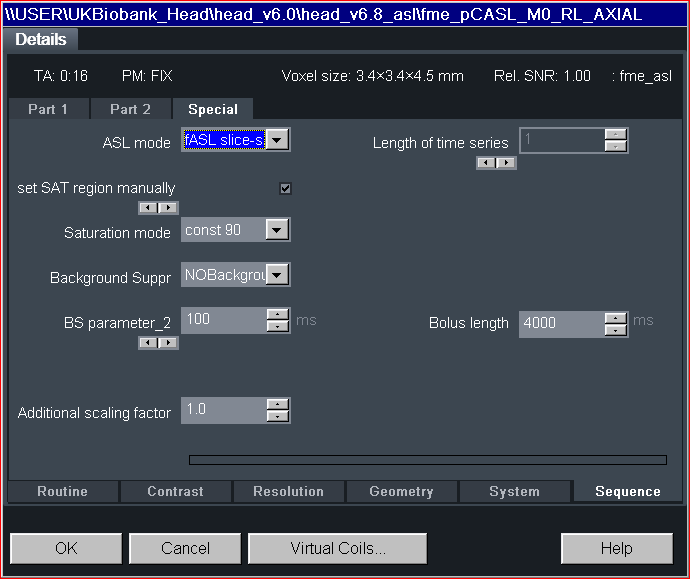Click the progress bar below scaling factor

[x=428, y=460]
